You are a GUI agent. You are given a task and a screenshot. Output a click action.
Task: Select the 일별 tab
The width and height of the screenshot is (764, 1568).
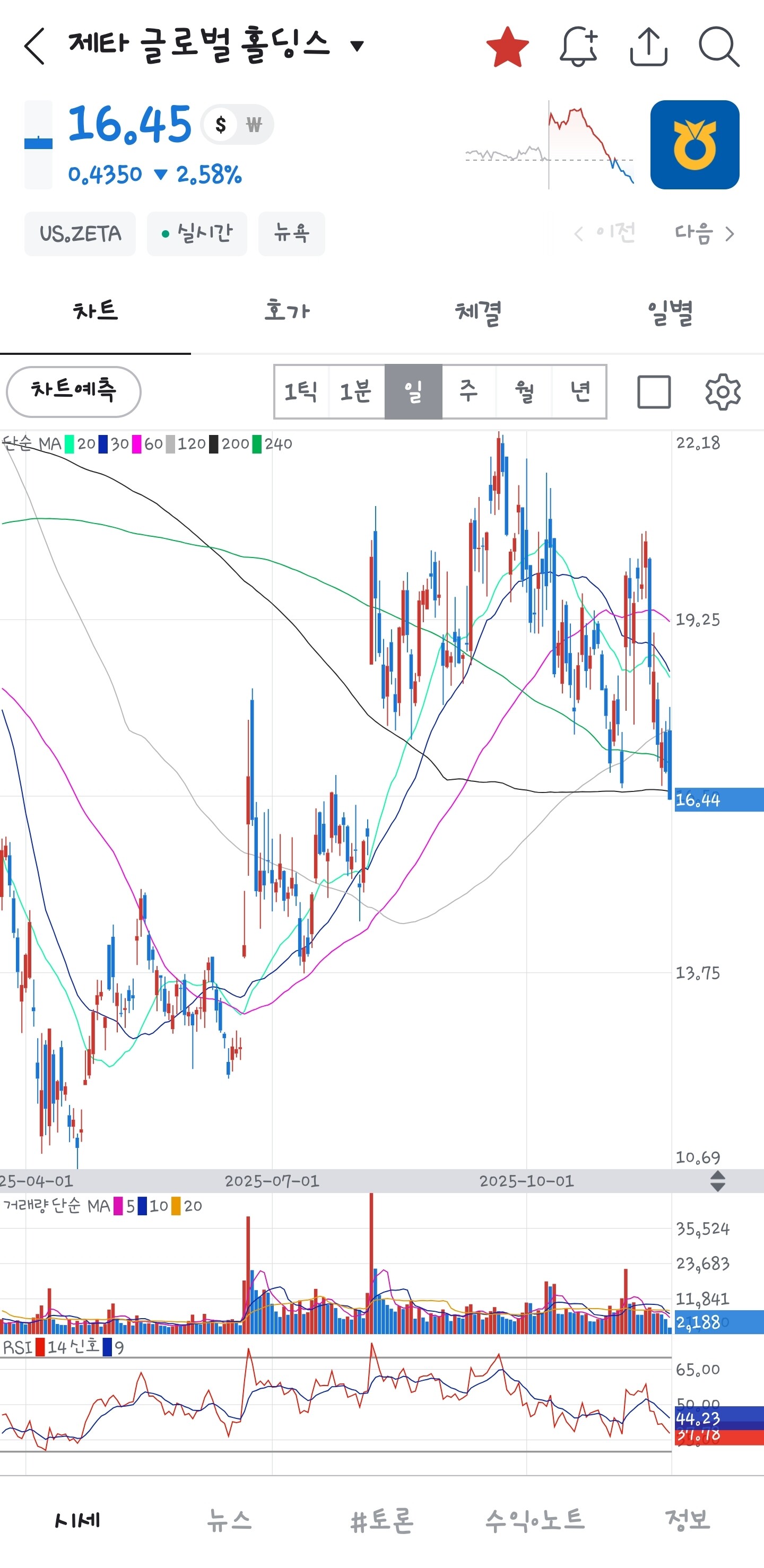click(x=669, y=312)
